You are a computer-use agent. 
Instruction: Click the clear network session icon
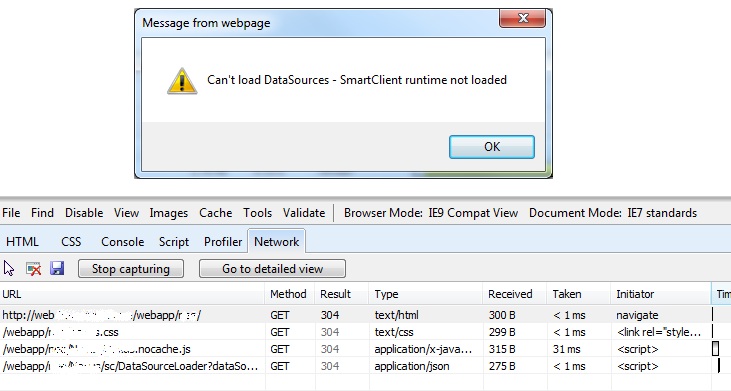pos(33,268)
